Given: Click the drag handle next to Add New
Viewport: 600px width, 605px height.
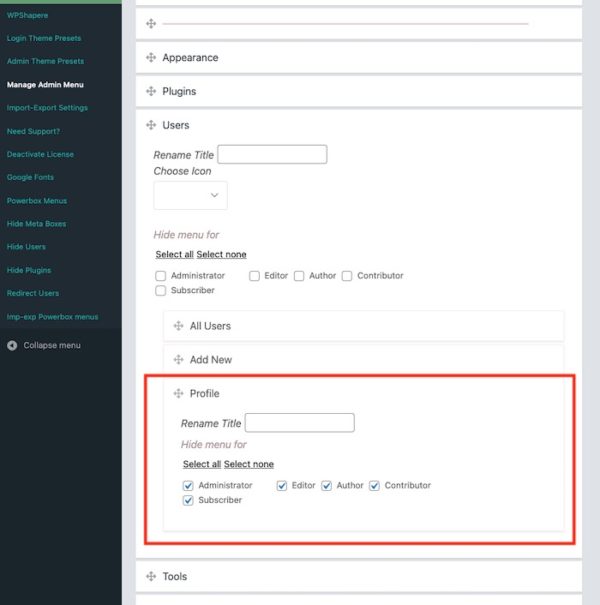Looking at the screenshot, I should tap(179, 360).
